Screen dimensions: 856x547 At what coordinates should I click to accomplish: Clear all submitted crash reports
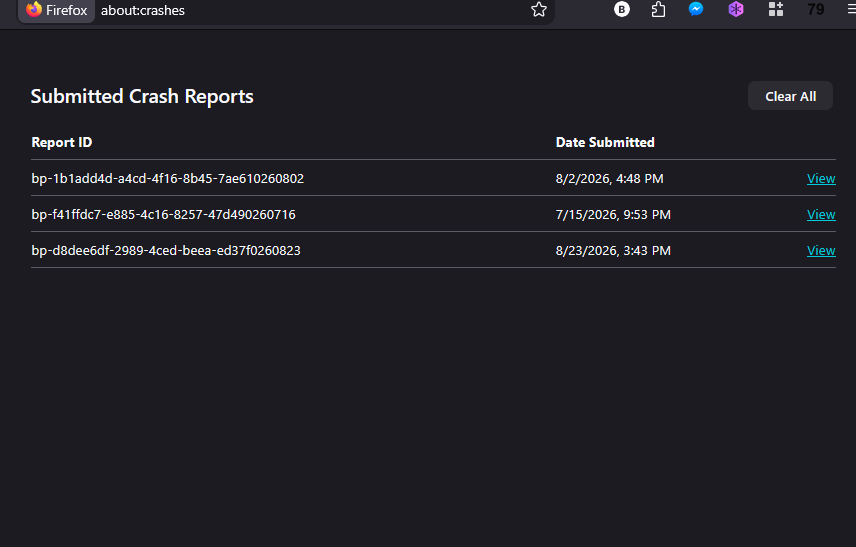pyautogui.click(x=790, y=96)
